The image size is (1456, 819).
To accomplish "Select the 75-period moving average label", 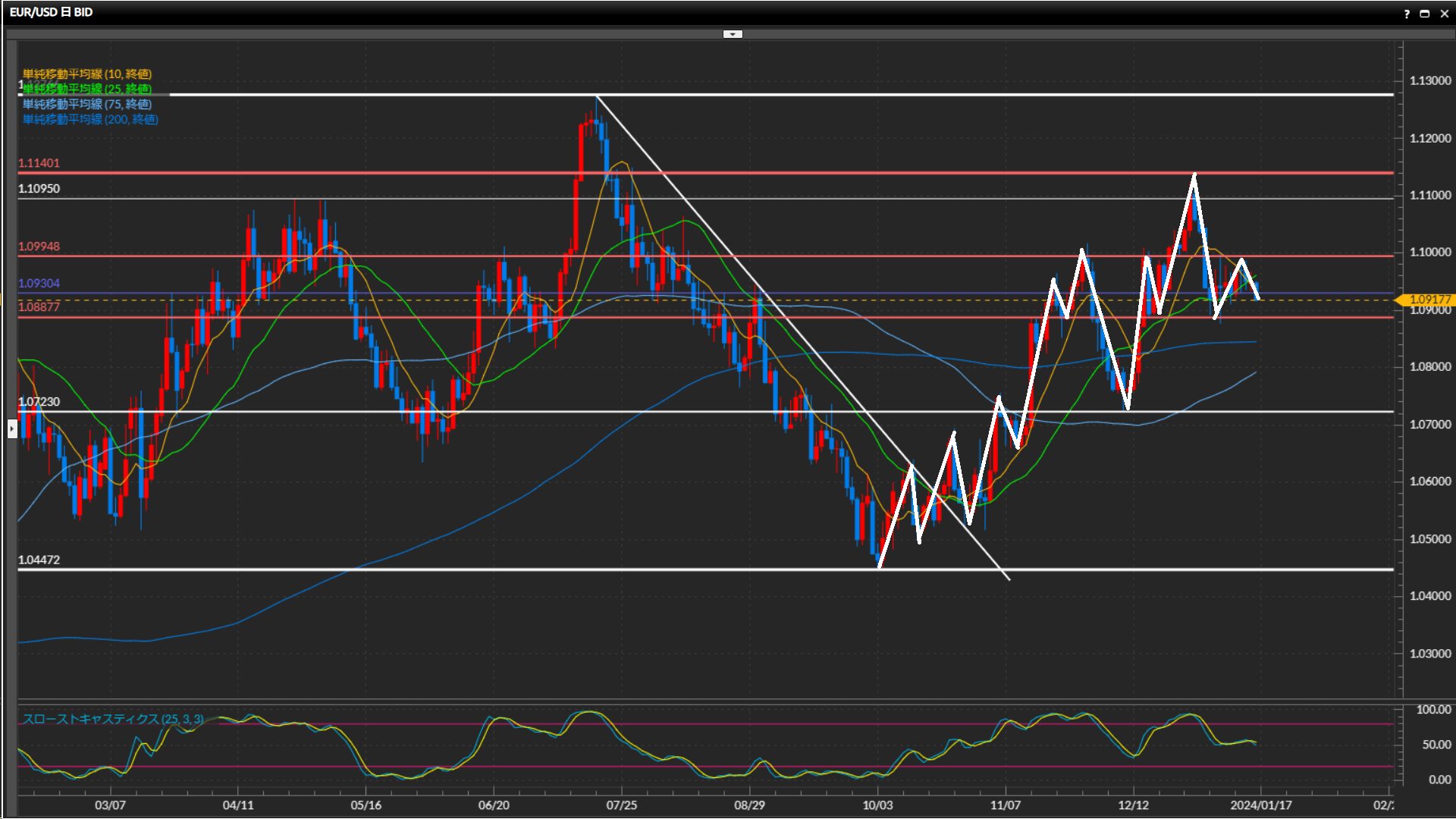I will click(x=87, y=104).
